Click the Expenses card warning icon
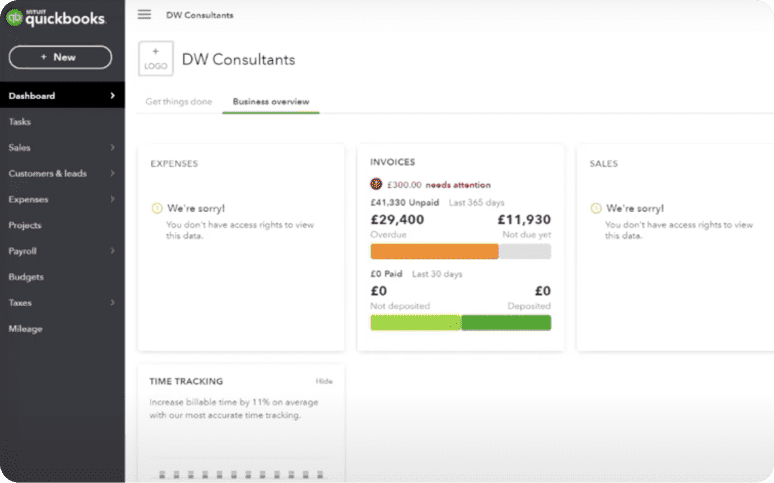The height and width of the screenshot is (483, 774). tap(156, 208)
